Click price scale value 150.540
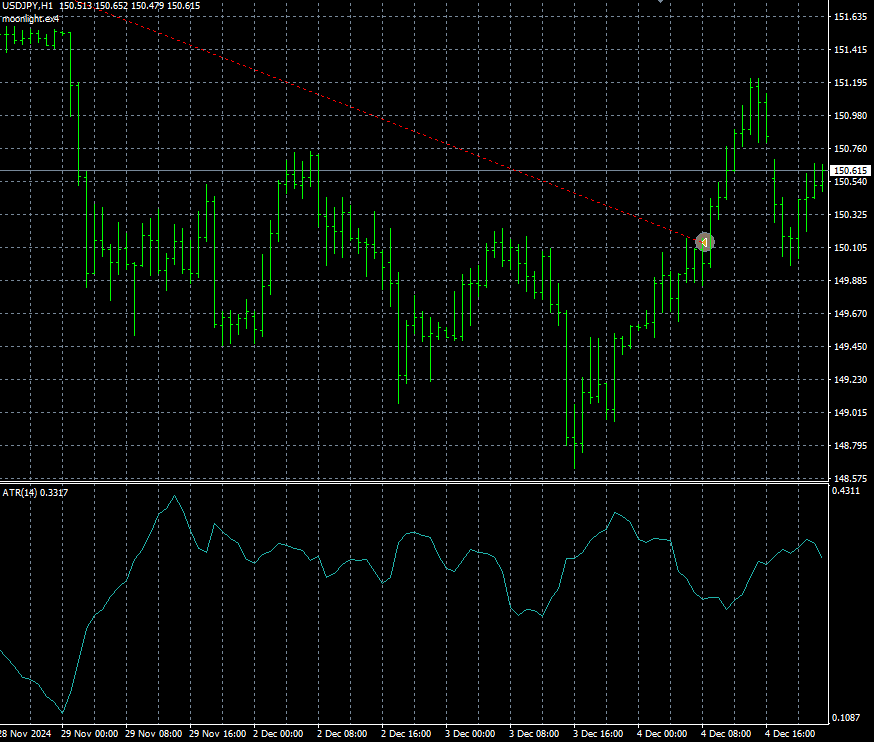The width and height of the screenshot is (874, 742). pos(850,182)
